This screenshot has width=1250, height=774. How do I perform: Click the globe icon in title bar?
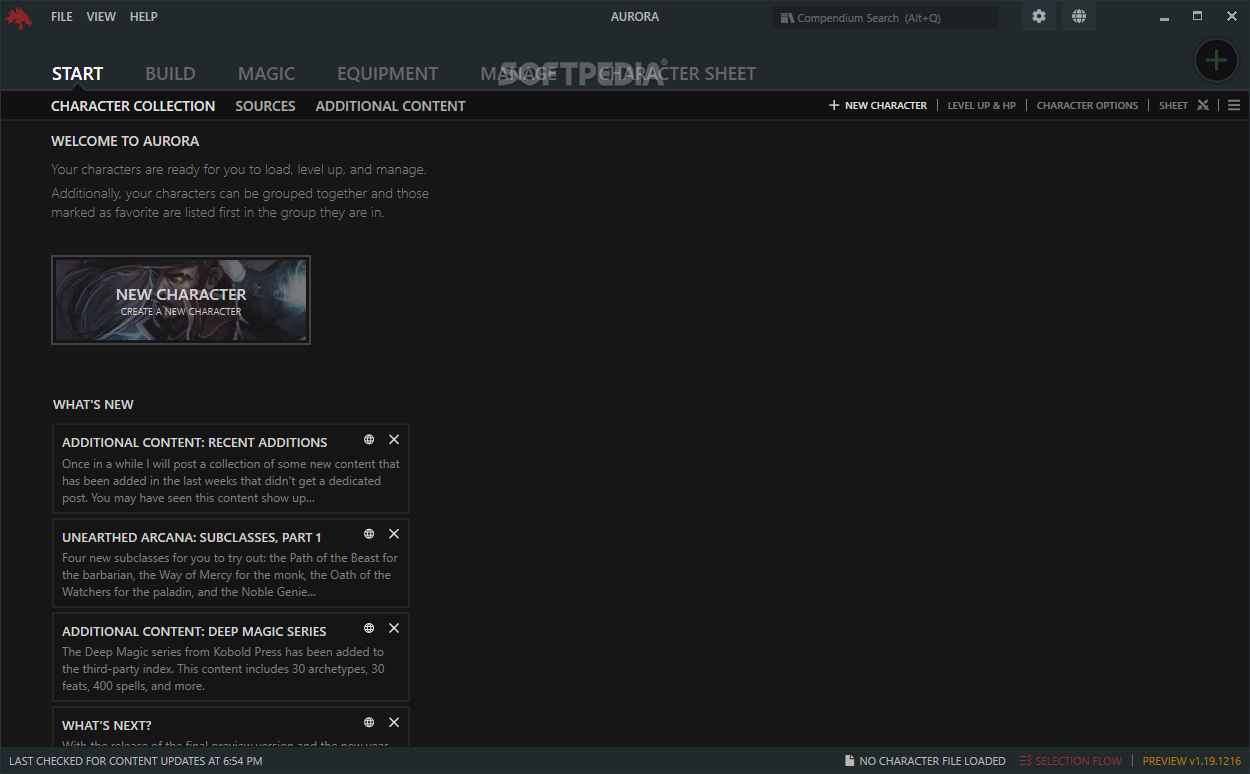click(1079, 17)
